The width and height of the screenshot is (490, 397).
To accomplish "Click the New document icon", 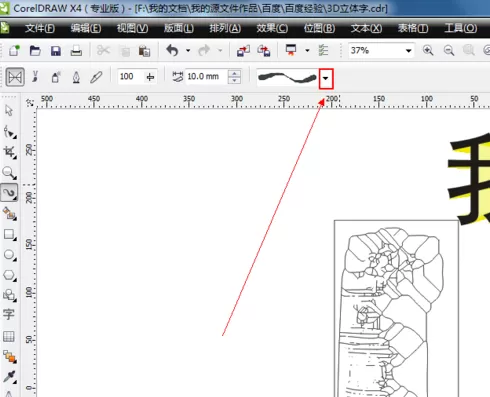I will pyautogui.click(x=14, y=51).
